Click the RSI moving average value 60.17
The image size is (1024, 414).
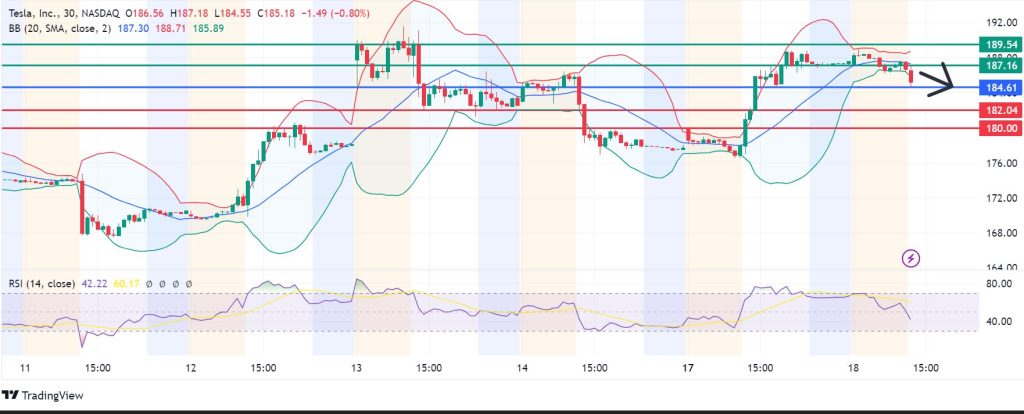pyautogui.click(x=126, y=283)
